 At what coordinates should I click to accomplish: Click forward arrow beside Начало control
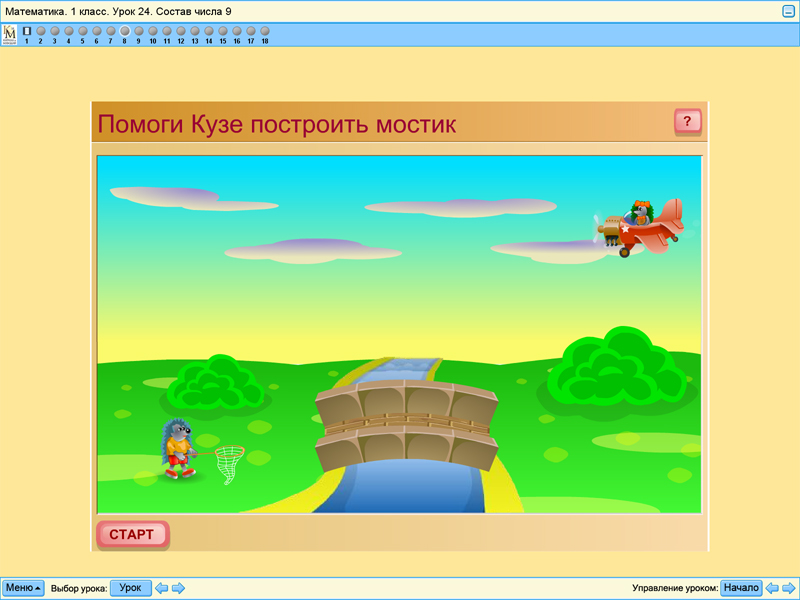click(788, 588)
